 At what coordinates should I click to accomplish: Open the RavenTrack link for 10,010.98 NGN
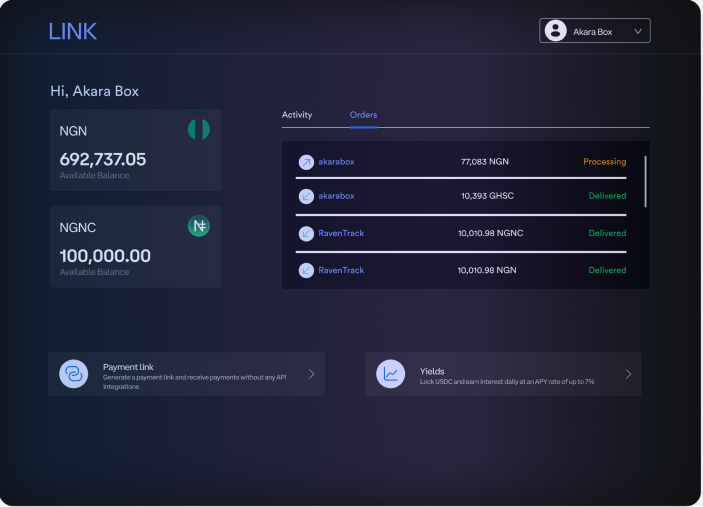click(341, 270)
